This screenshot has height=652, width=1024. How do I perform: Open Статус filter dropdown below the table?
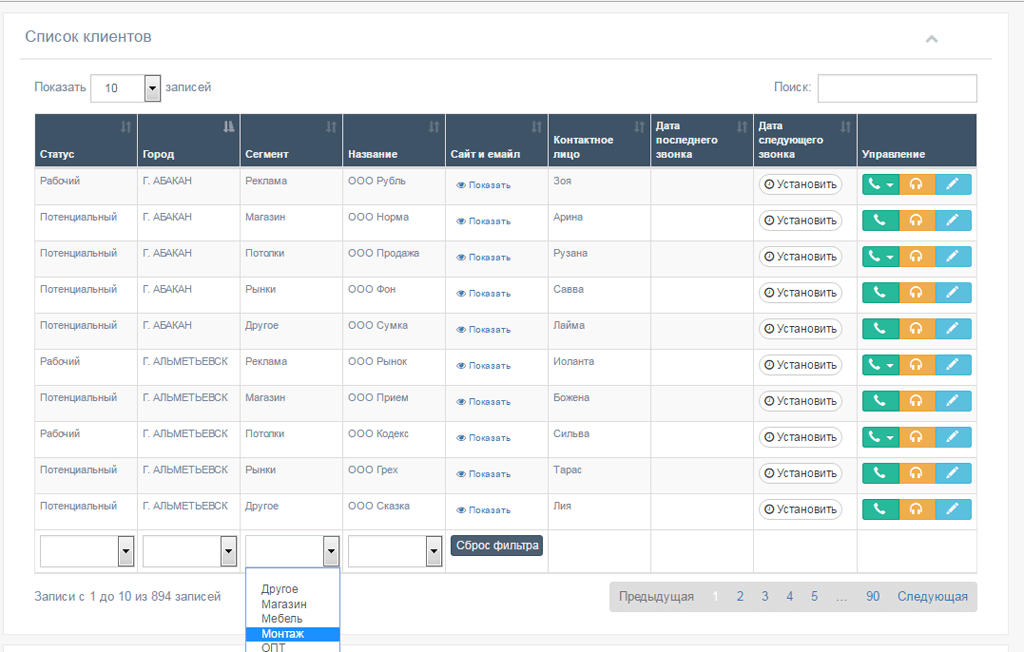coord(87,551)
